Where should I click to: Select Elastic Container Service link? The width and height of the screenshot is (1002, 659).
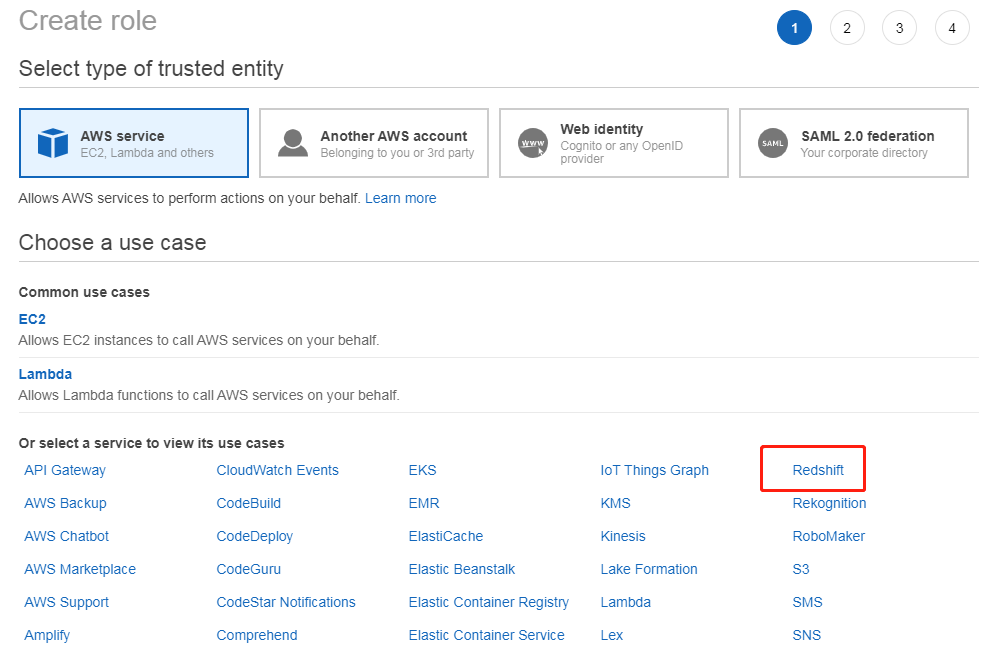coord(487,635)
